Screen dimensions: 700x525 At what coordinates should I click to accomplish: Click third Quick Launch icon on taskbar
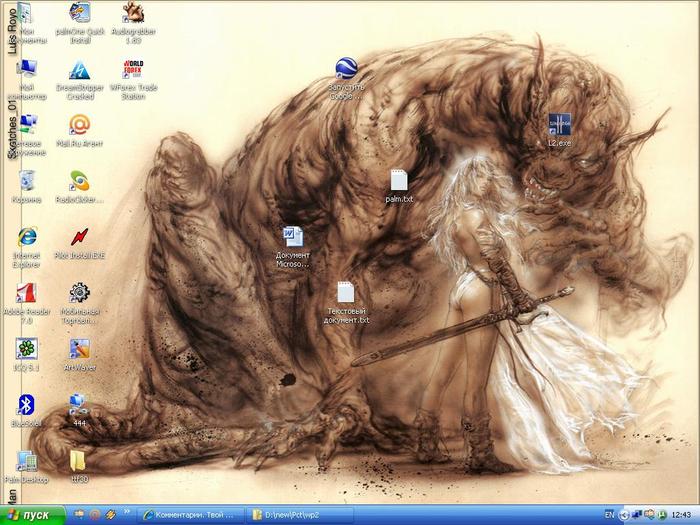110,515
